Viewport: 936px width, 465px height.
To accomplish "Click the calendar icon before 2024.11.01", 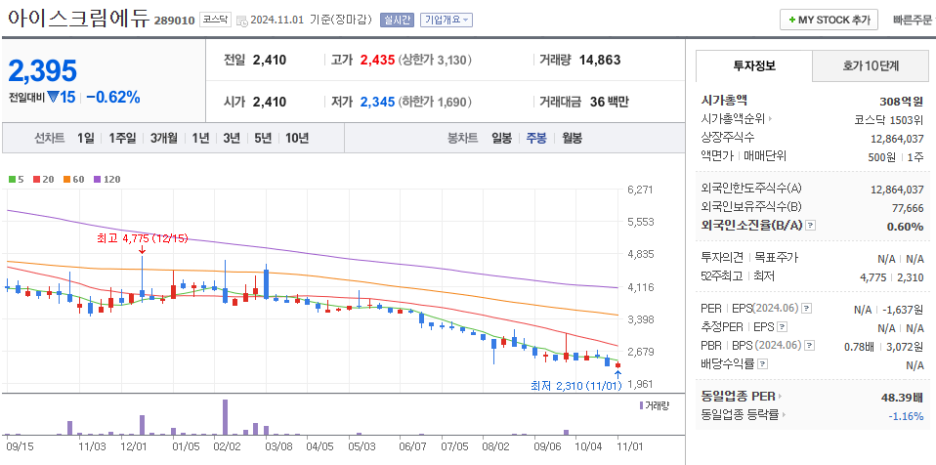I will coord(242,20).
